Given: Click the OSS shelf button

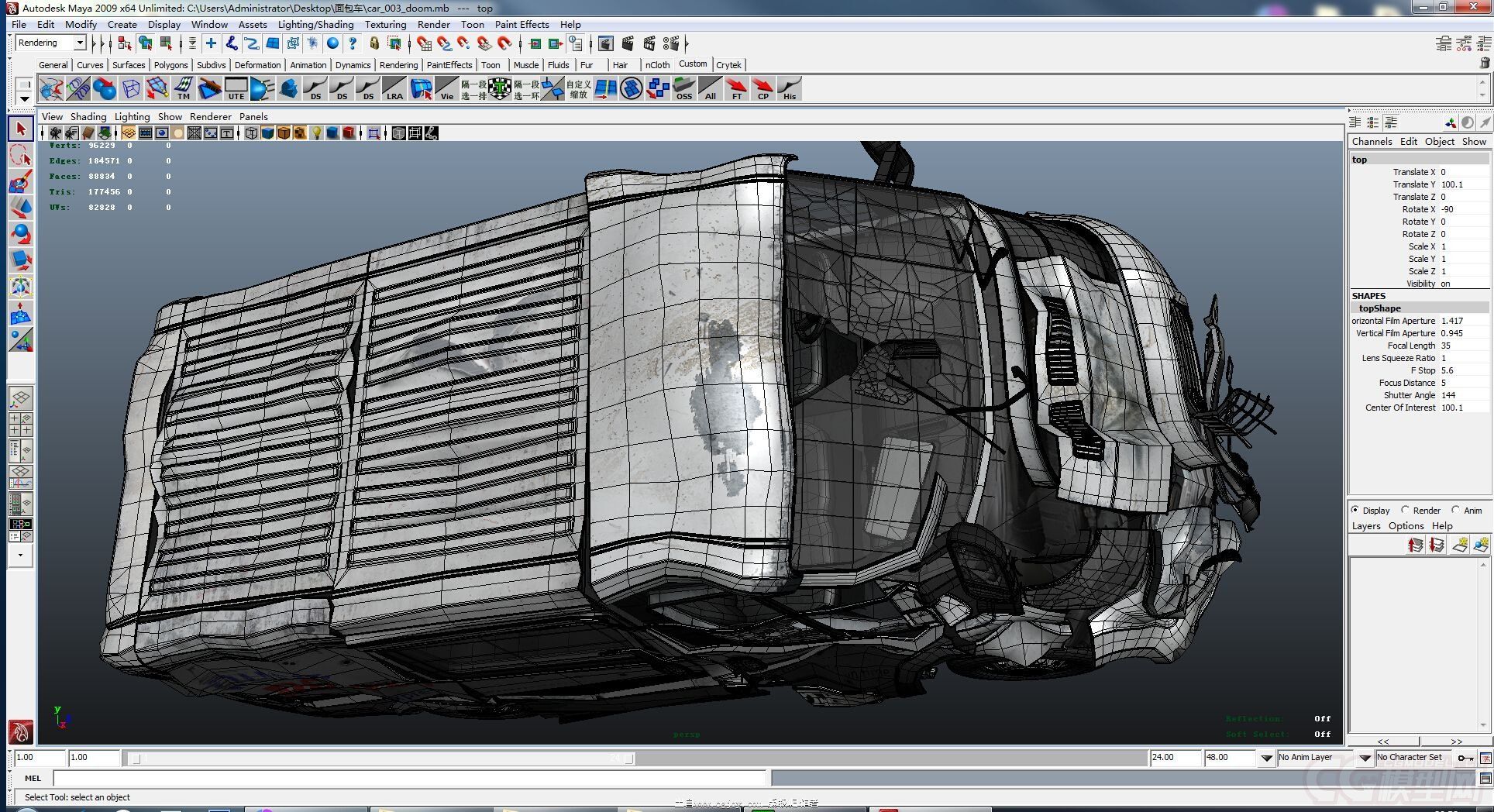Looking at the screenshot, I should (683, 88).
